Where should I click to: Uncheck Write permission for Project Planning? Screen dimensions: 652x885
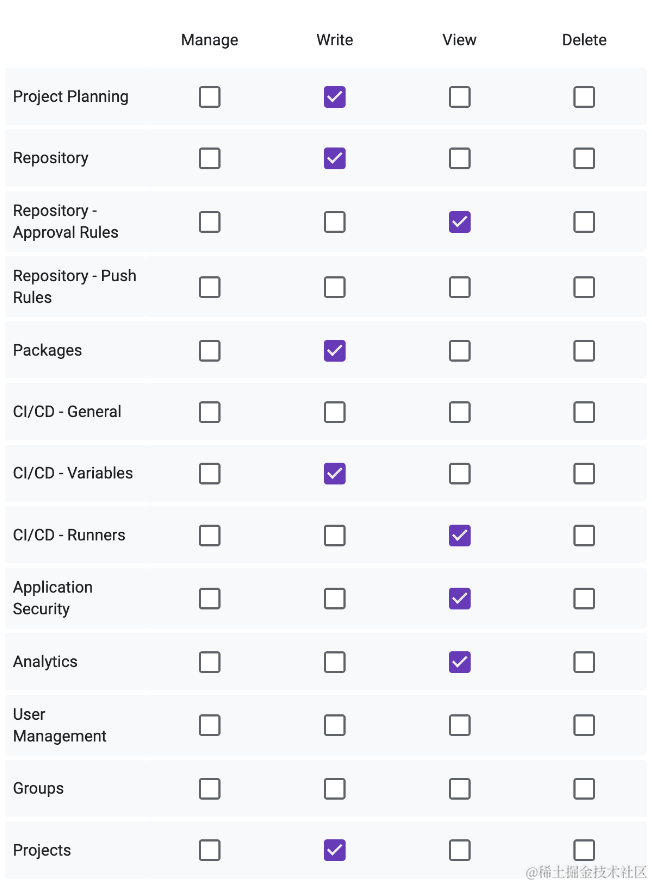335,97
